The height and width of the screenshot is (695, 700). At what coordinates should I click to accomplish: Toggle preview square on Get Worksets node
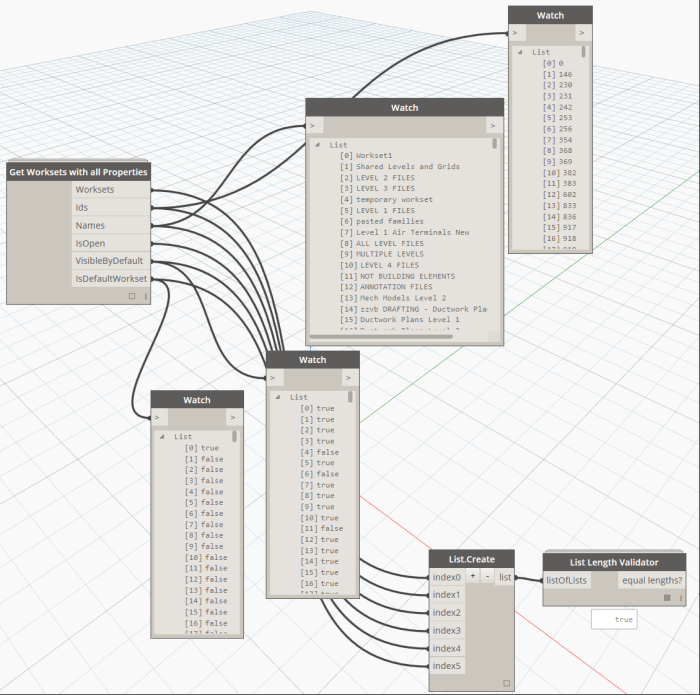click(x=132, y=296)
